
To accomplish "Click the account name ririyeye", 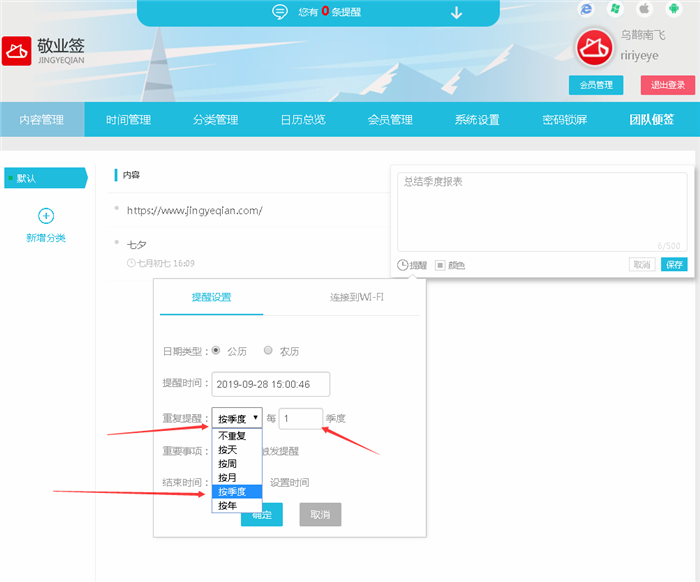I will 639,55.
